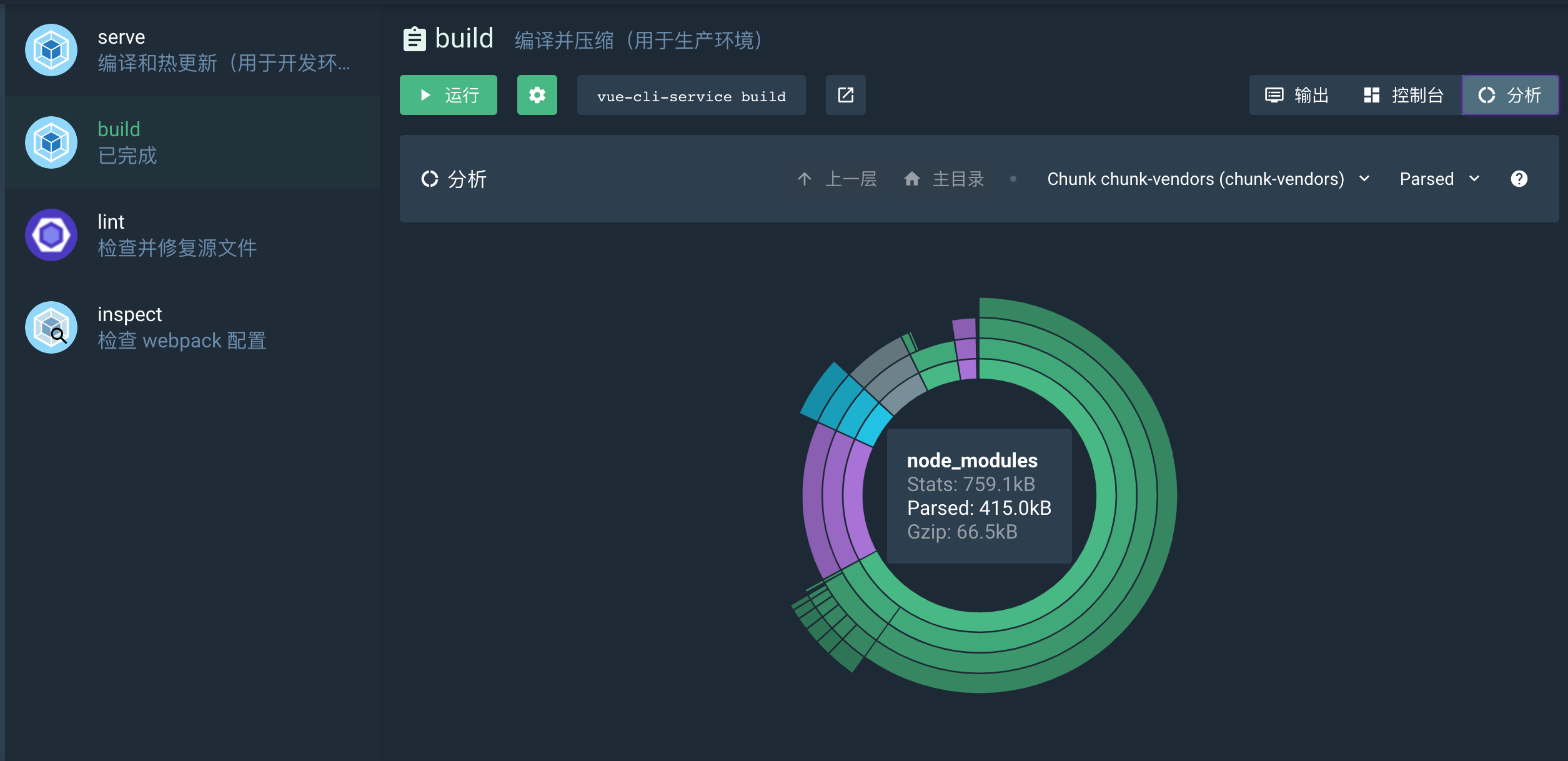The image size is (1568, 761).
Task: Open task parameters with the gear icon
Action: 537,95
